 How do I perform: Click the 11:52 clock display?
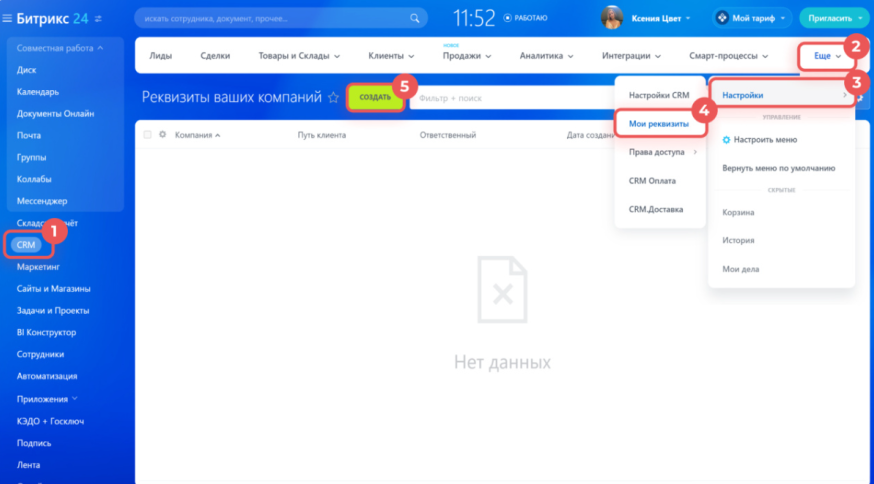click(x=473, y=18)
